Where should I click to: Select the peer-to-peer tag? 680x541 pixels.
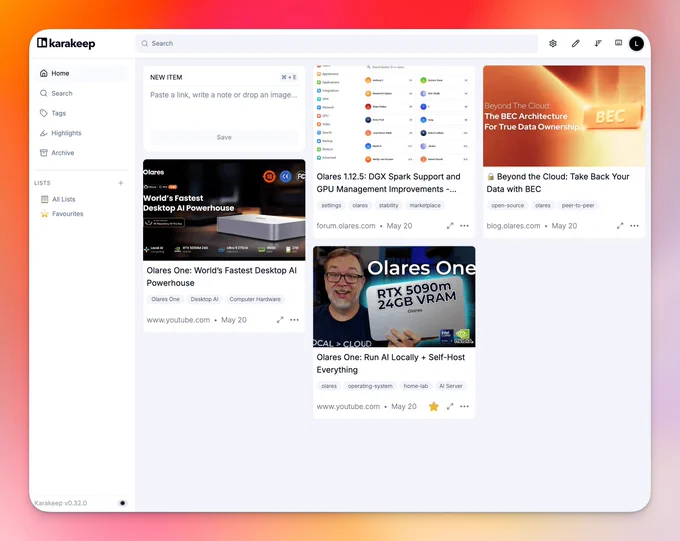[578, 205]
